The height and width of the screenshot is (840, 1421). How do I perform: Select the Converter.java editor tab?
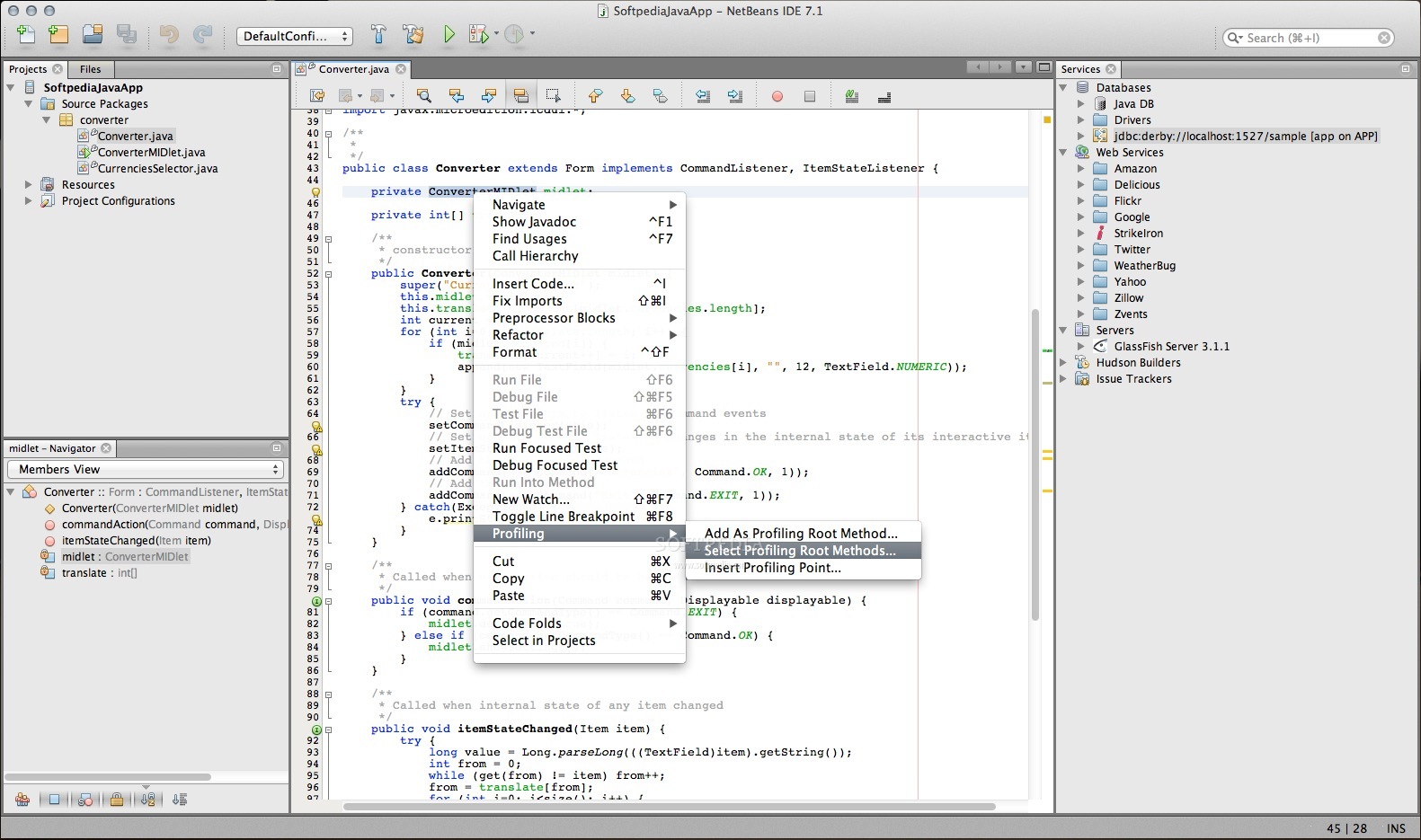[x=353, y=69]
